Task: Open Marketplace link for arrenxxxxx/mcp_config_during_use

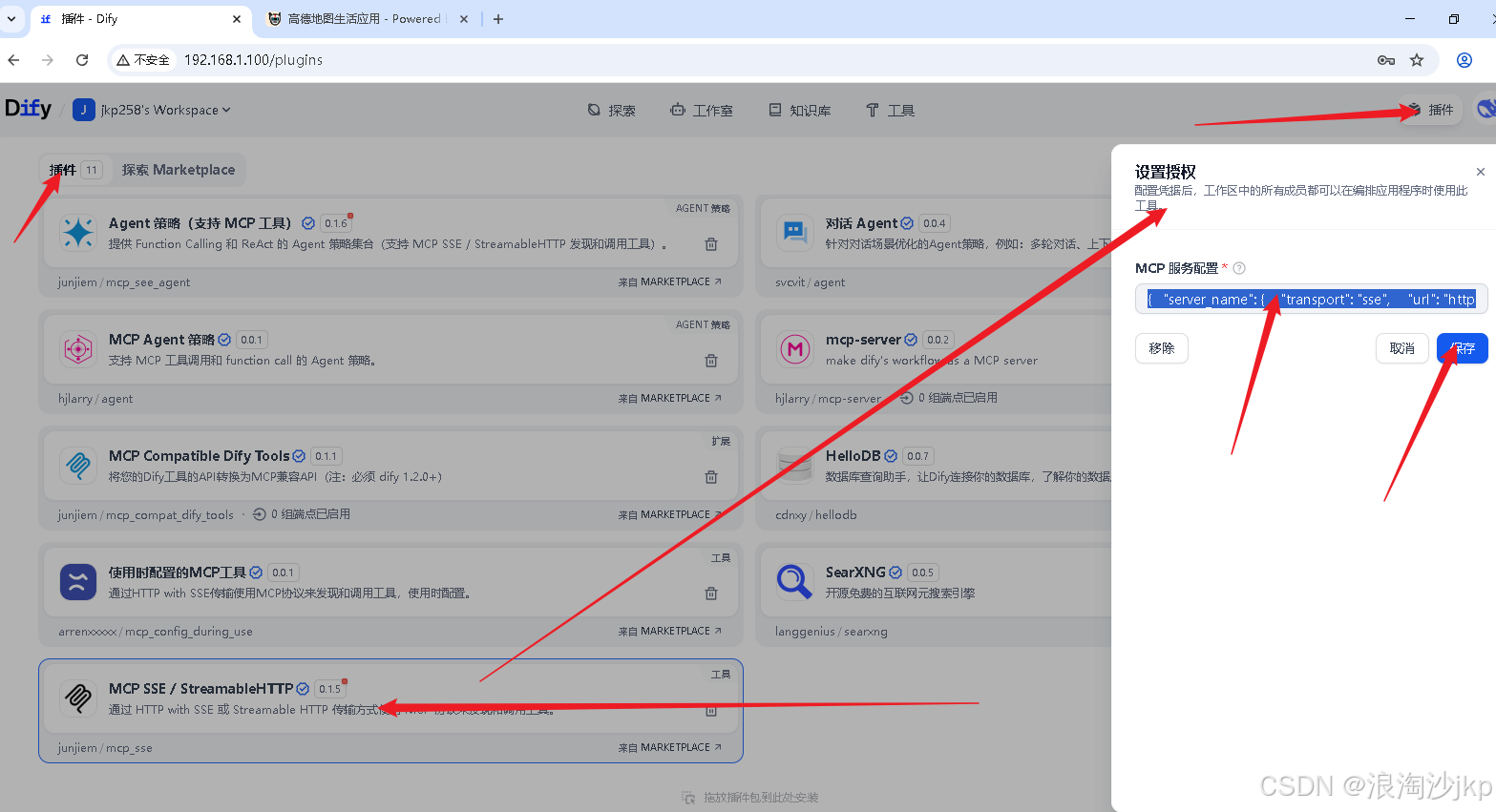Action: (x=670, y=632)
